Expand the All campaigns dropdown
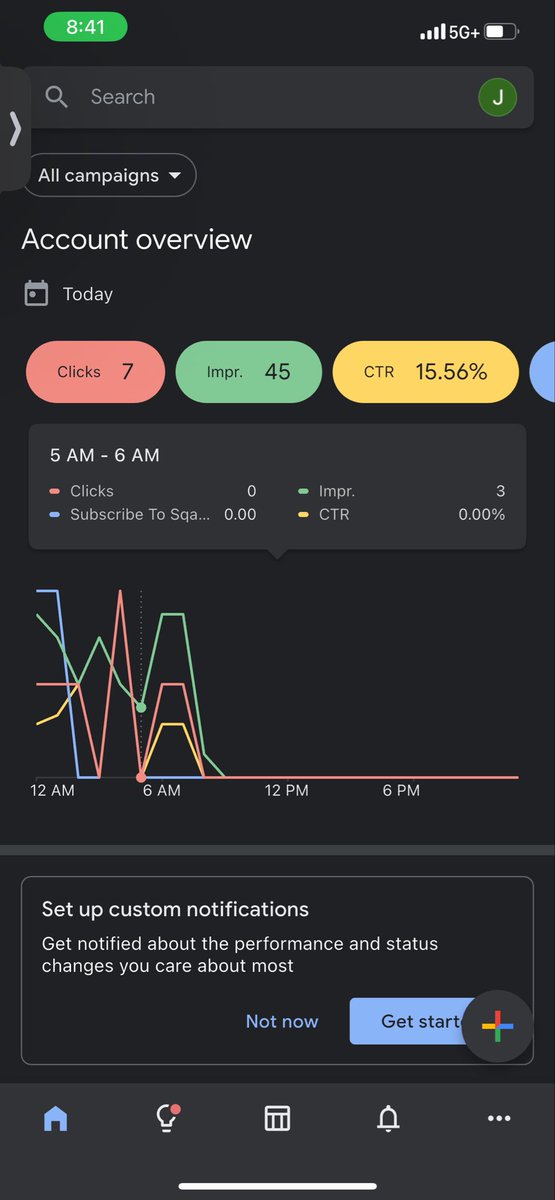The width and height of the screenshot is (555, 1200). pos(110,175)
